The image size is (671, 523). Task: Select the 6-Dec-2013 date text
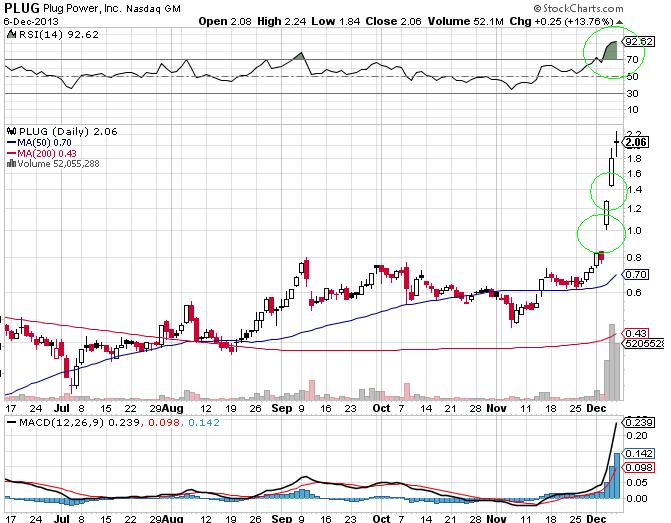[x=31, y=21]
